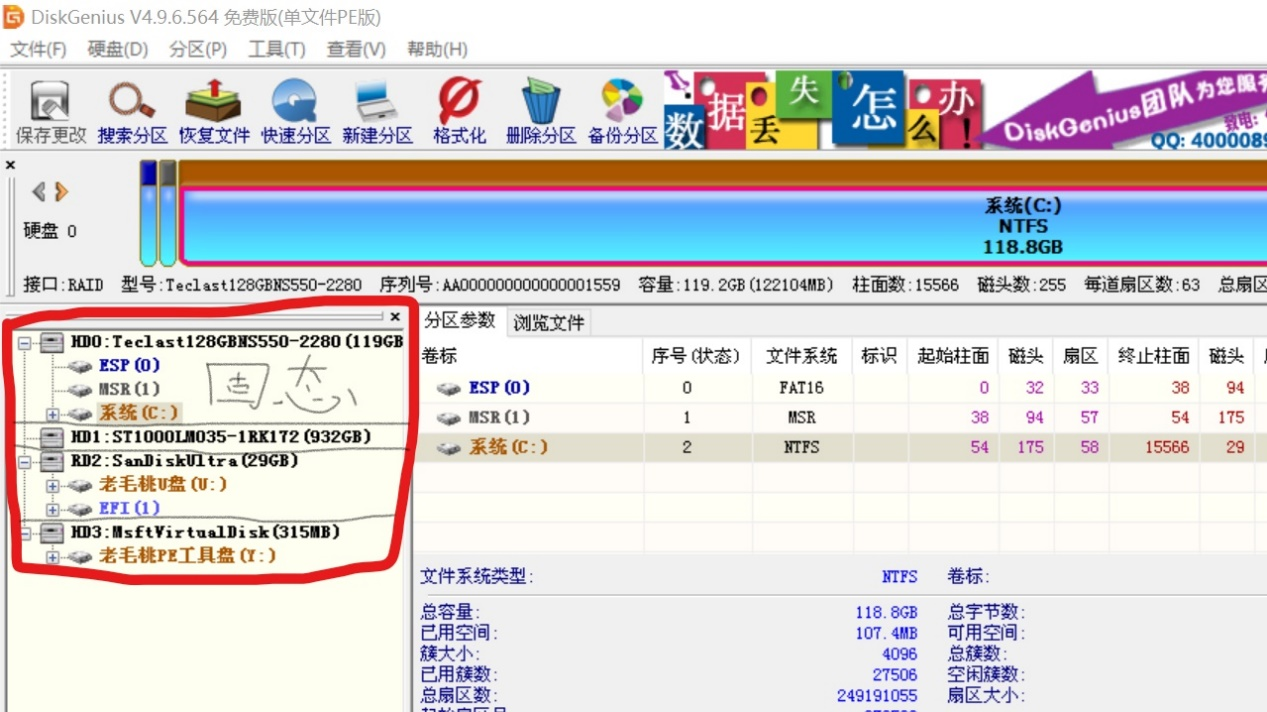
Task: Expand the EFI(1) tree node
Action: coord(52,509)
